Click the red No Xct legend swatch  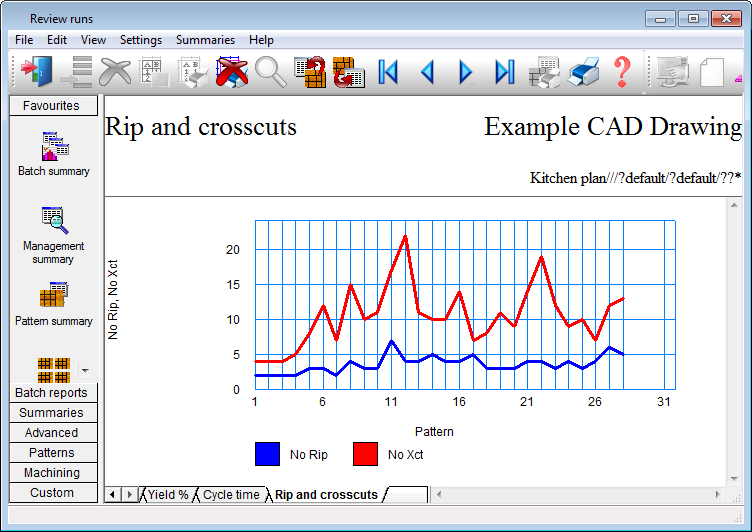click(365, 454)
